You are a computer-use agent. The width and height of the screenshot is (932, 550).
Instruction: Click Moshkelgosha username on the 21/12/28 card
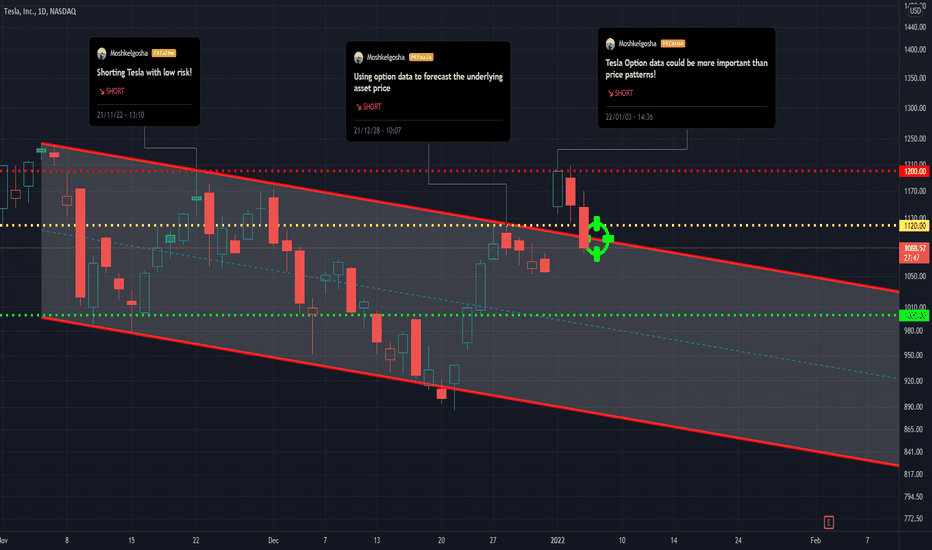pyautogui.click(x=386, y=58)
